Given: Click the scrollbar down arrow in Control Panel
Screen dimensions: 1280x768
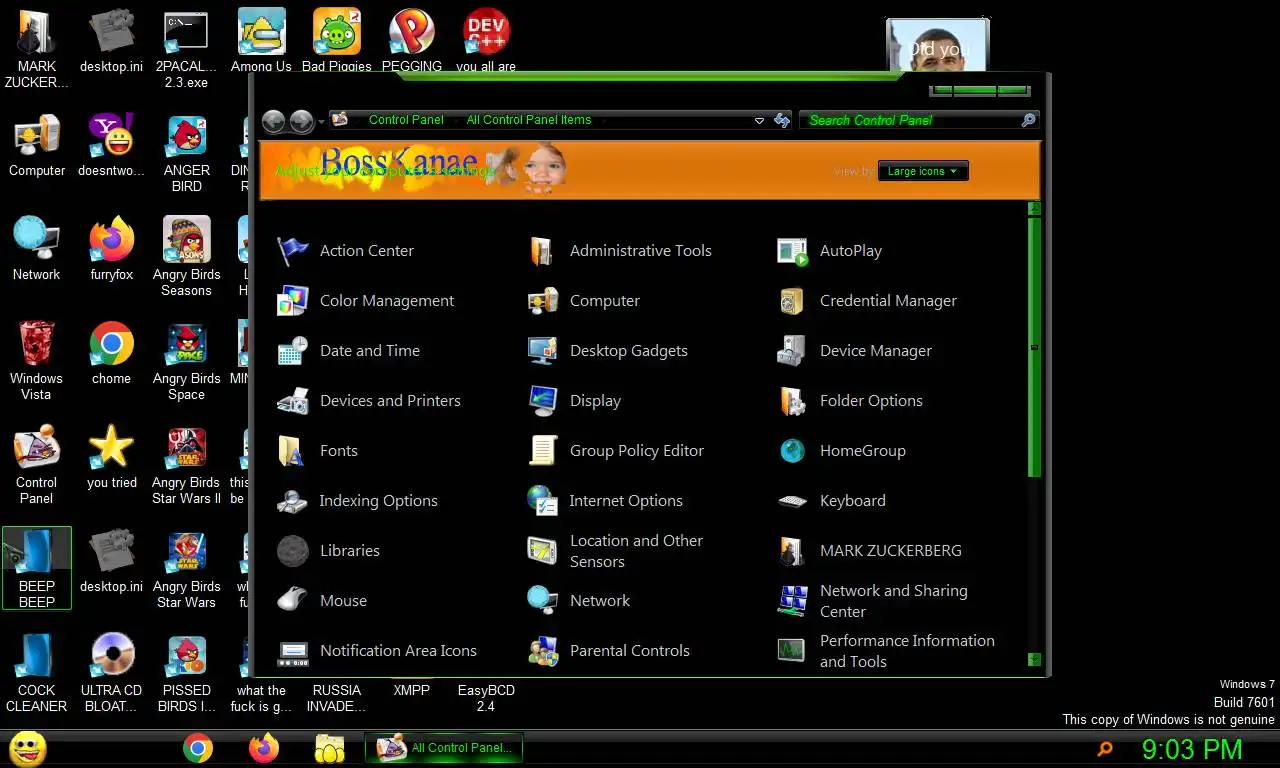Looking at the screenshot, I should 1034,660.
